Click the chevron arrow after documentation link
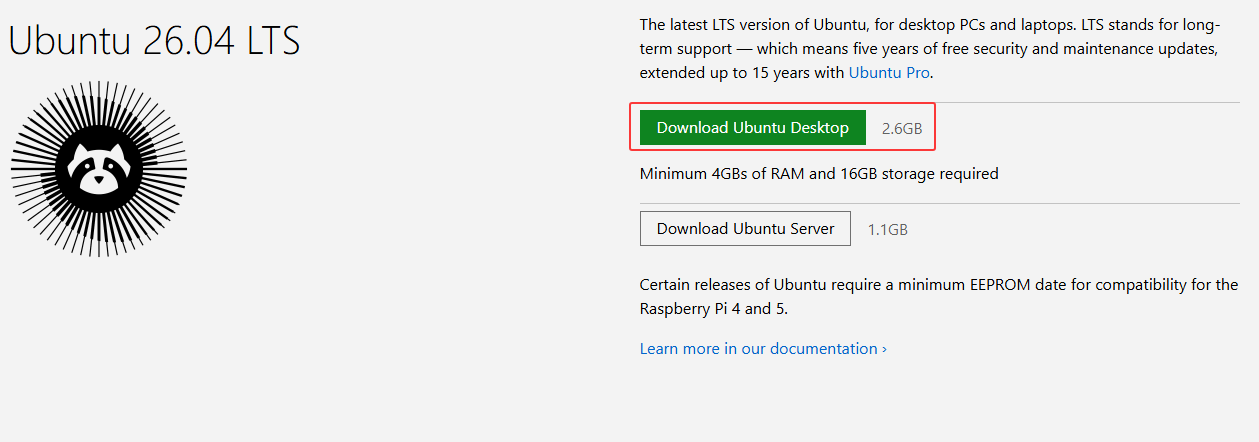The height and width of the screenshot is (442, 1259). 884,349
